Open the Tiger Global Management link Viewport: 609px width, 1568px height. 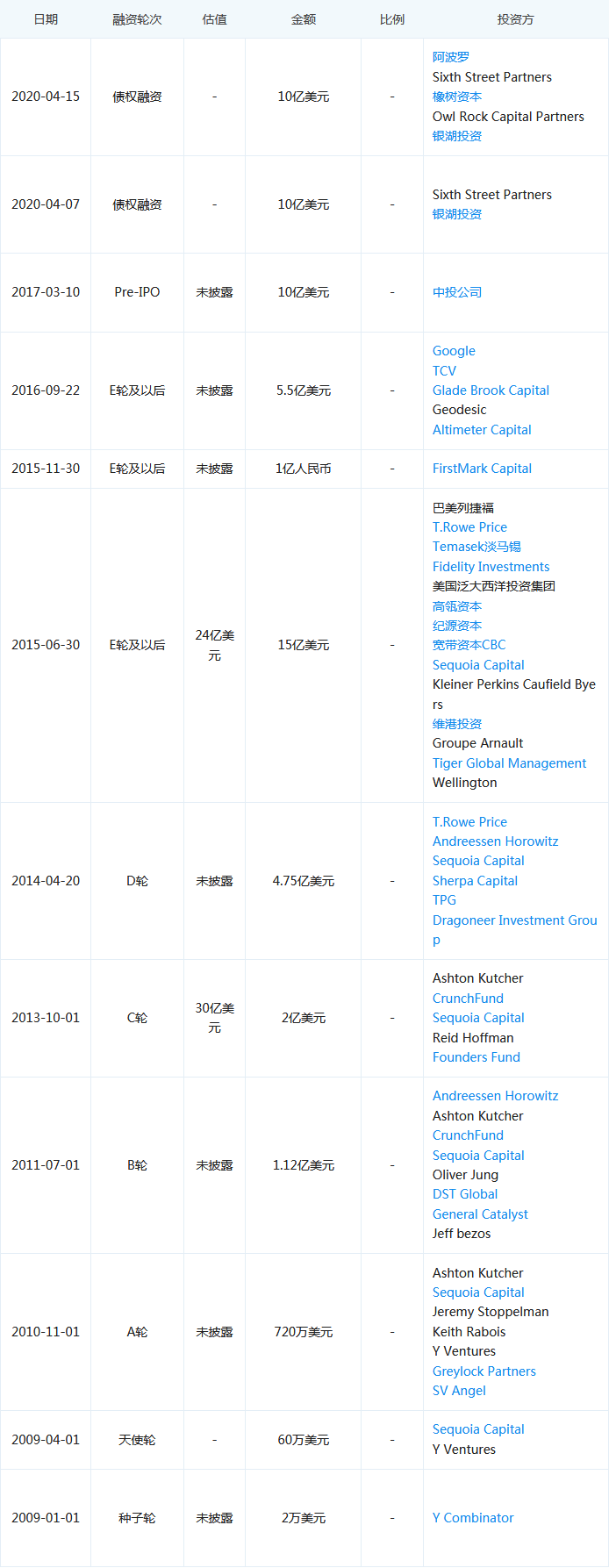(509, 763)
